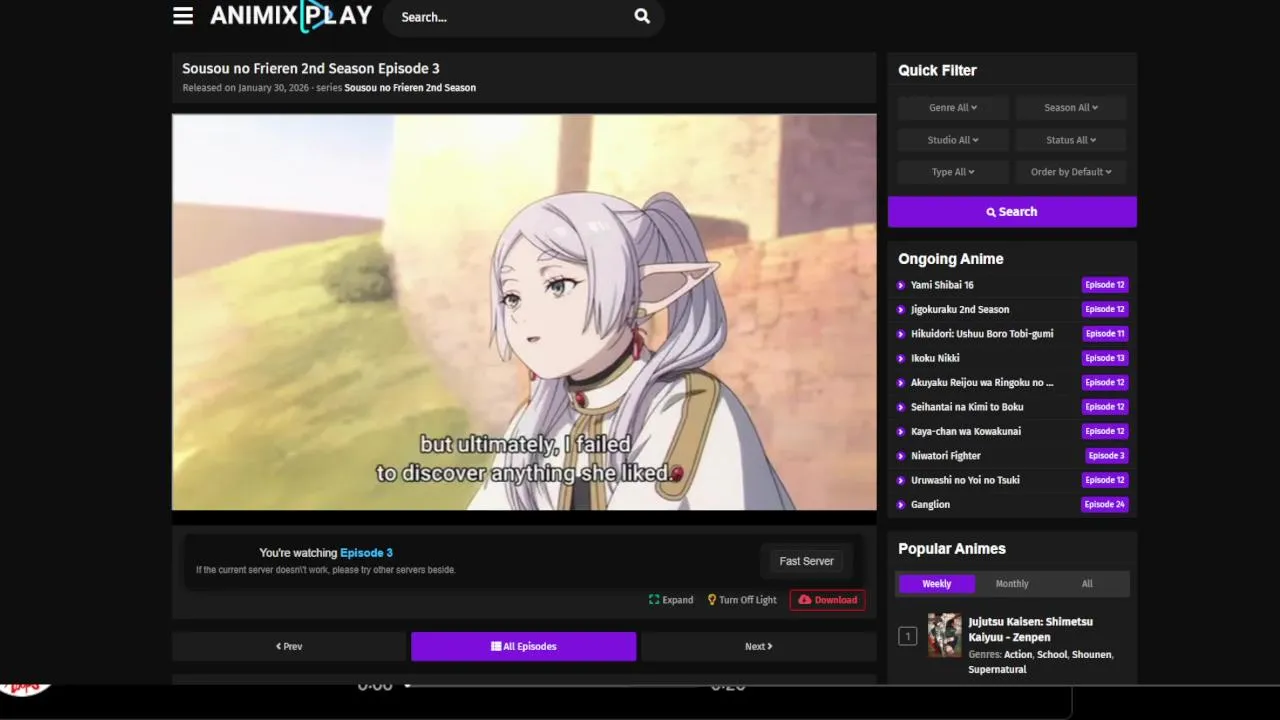Open the Season All dropdown
Image resolution: width=1280 pixels, height=720 pixels.
pyautogui.click(x=1071, y=108)
